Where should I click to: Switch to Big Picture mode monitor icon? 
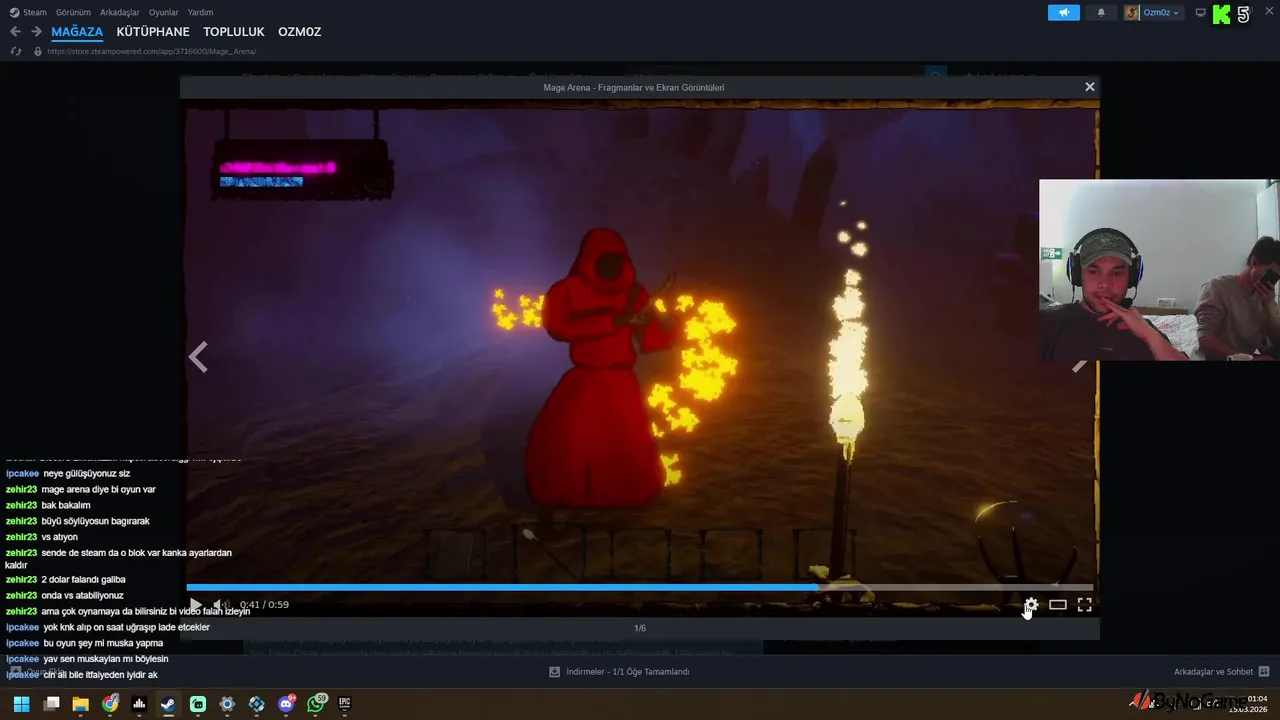(x=1200, y=13)
